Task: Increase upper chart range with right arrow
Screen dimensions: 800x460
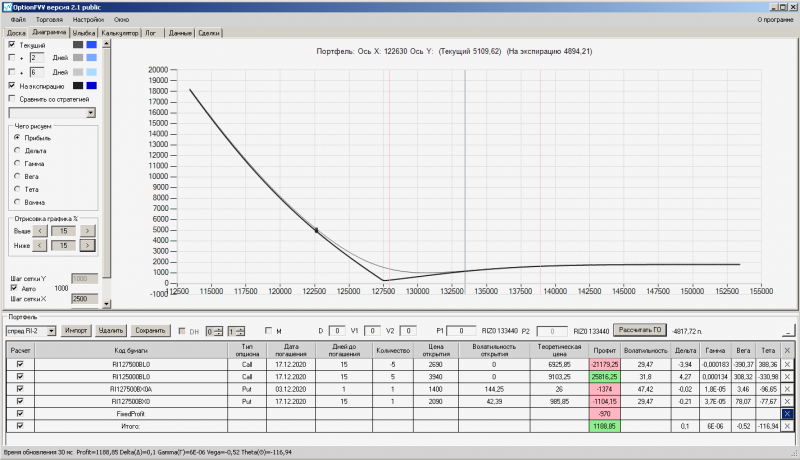Action: [88, 231]
